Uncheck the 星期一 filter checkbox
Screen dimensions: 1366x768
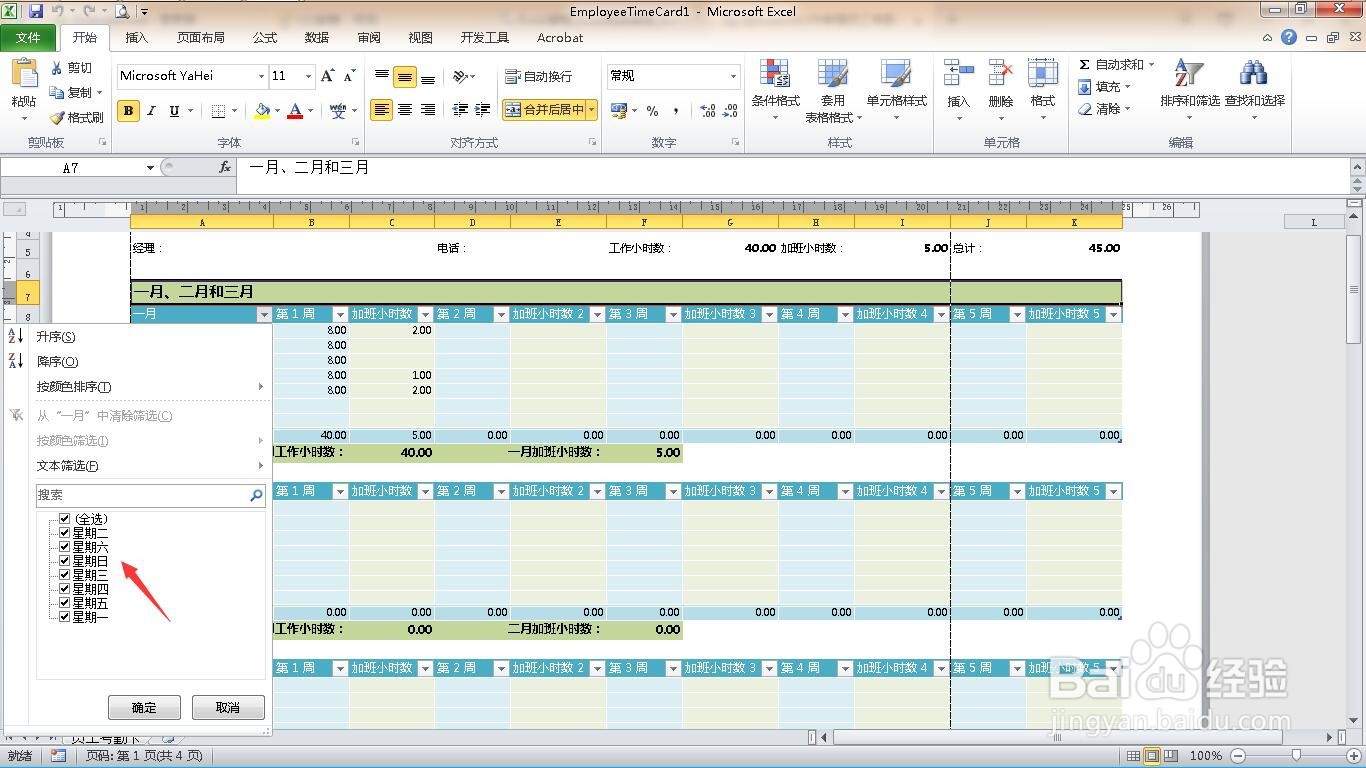65,617
